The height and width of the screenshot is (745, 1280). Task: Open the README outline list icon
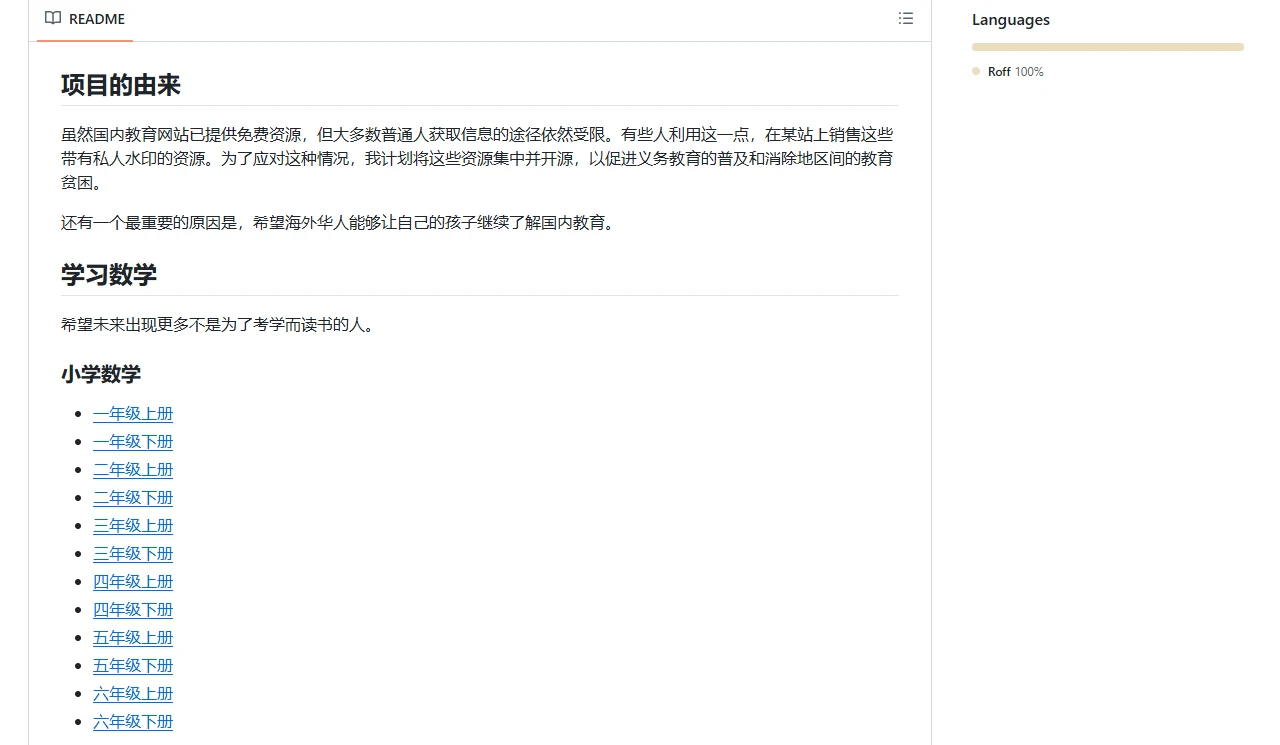906,18
